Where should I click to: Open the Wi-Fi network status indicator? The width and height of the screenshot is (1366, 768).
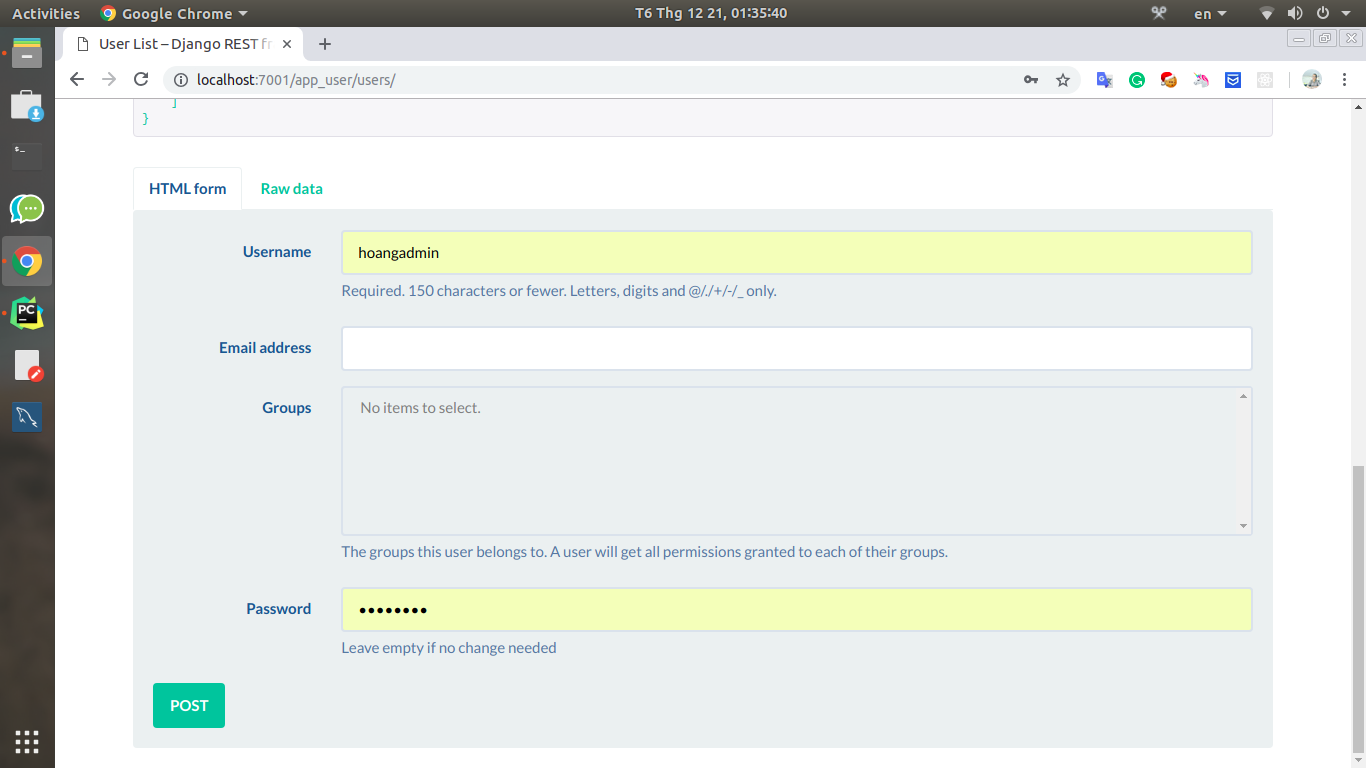tap(1267, 13)
